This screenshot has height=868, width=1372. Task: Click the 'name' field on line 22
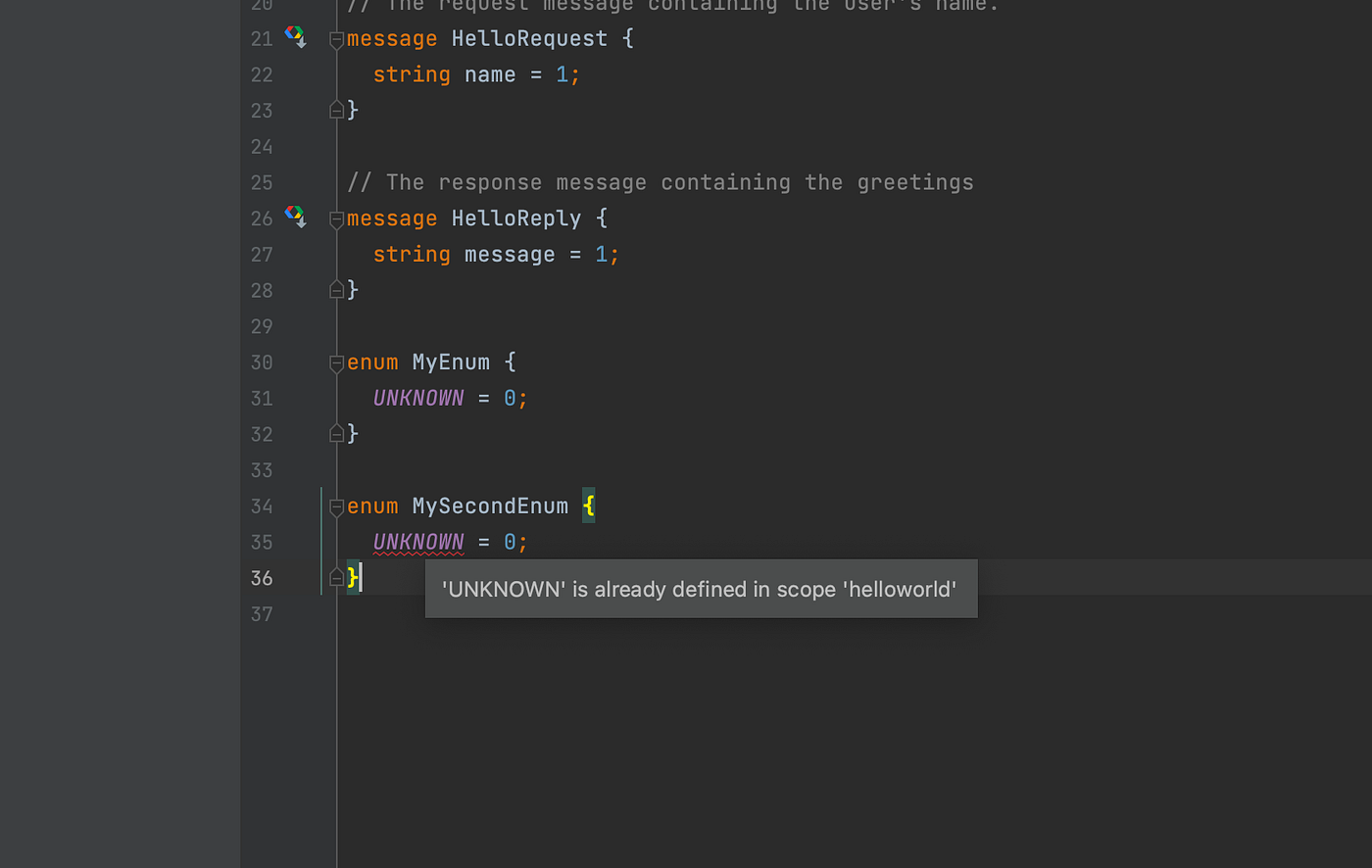click(x=490, y=74)
